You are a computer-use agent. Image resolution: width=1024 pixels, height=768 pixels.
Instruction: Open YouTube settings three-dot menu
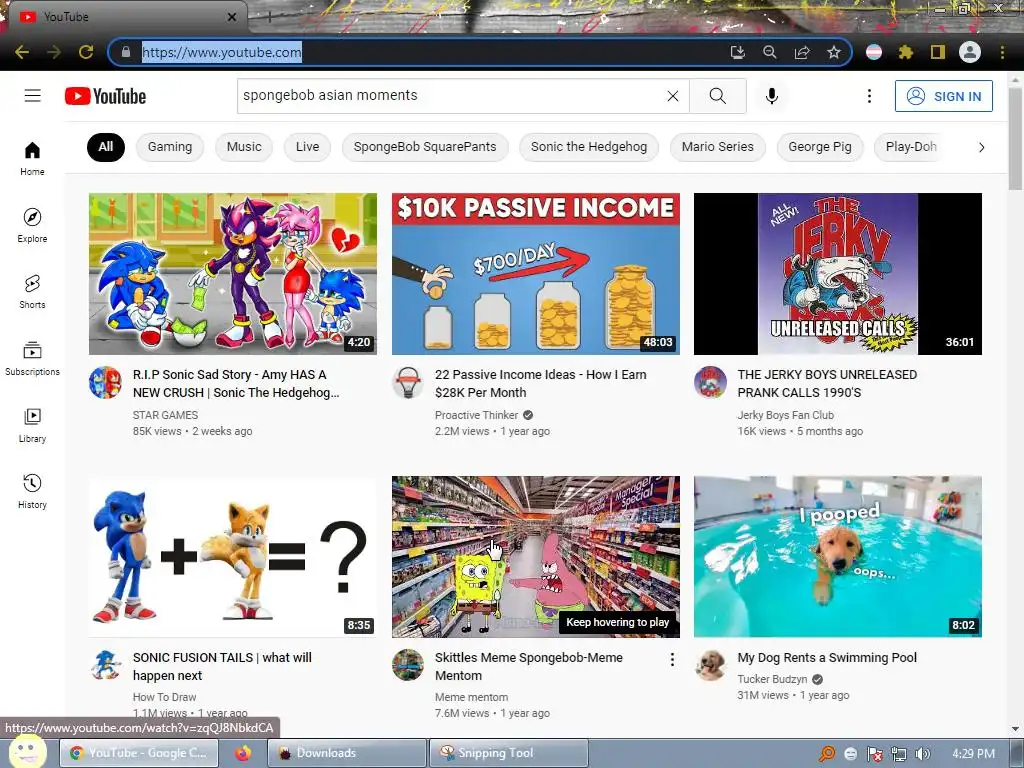click(869, 96)
